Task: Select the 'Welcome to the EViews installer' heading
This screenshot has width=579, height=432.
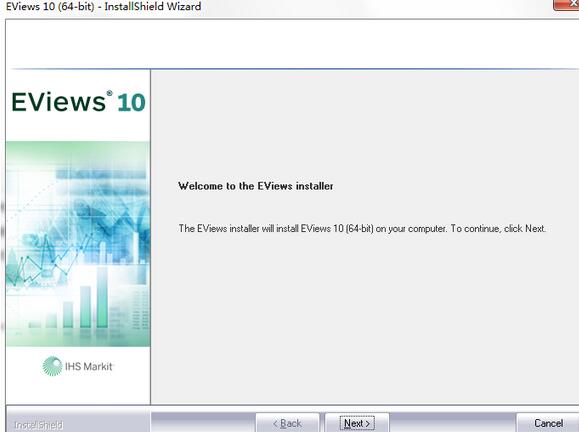Action: pos(256,186)
